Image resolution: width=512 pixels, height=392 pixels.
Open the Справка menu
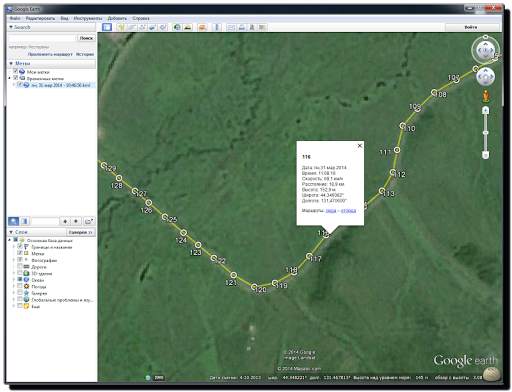(x=141, y=18)
